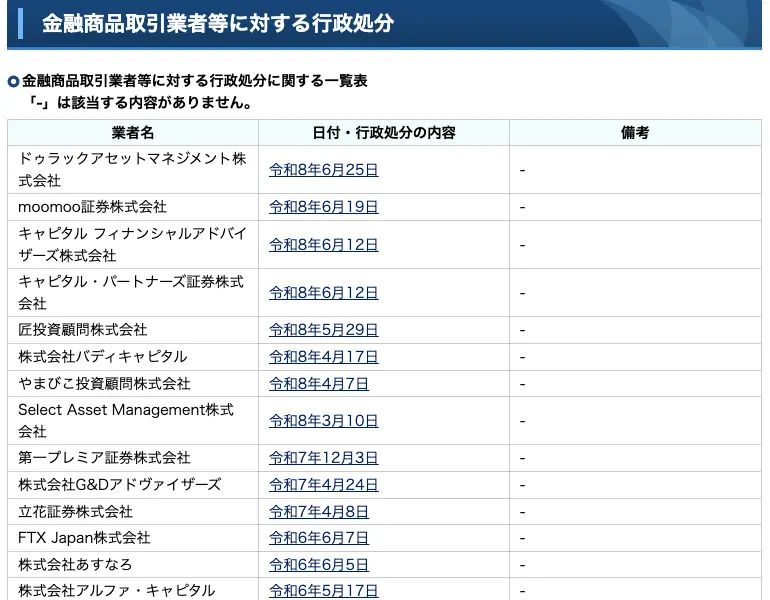This screenshot has height=600, width=770.
Task: Open the 令和8年4月17日 date link
Action: pos(324,356)
